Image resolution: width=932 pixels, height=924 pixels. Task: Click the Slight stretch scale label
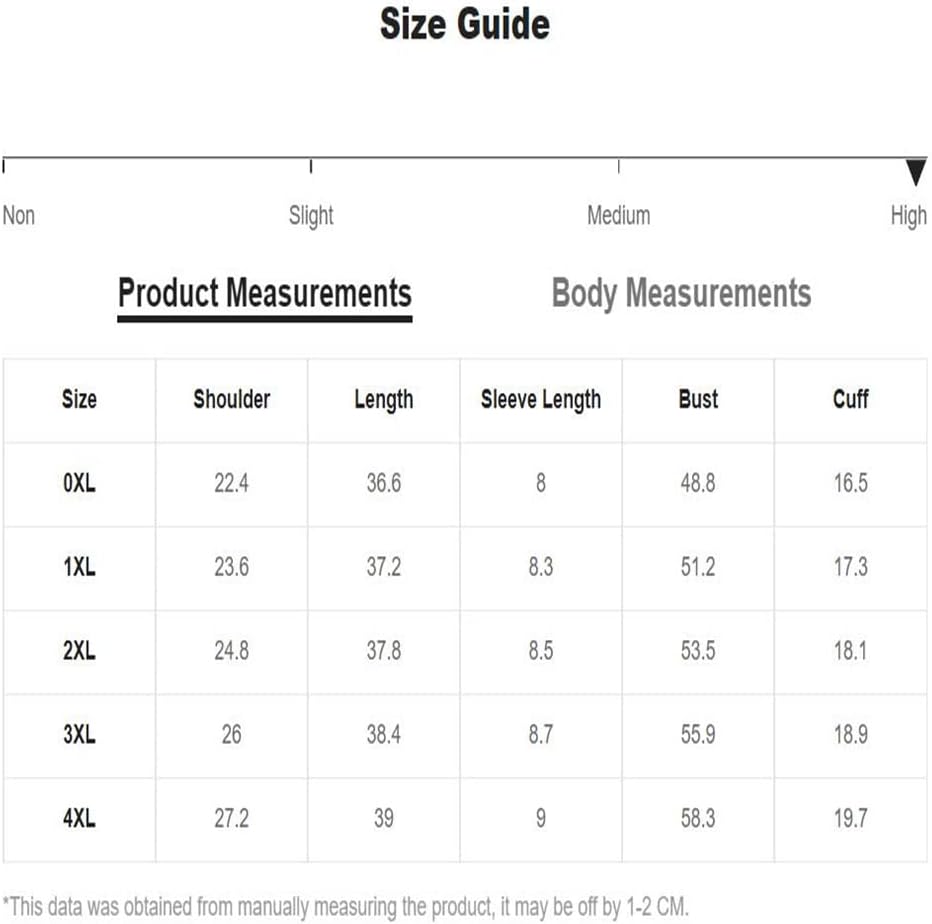click(311, 216)
